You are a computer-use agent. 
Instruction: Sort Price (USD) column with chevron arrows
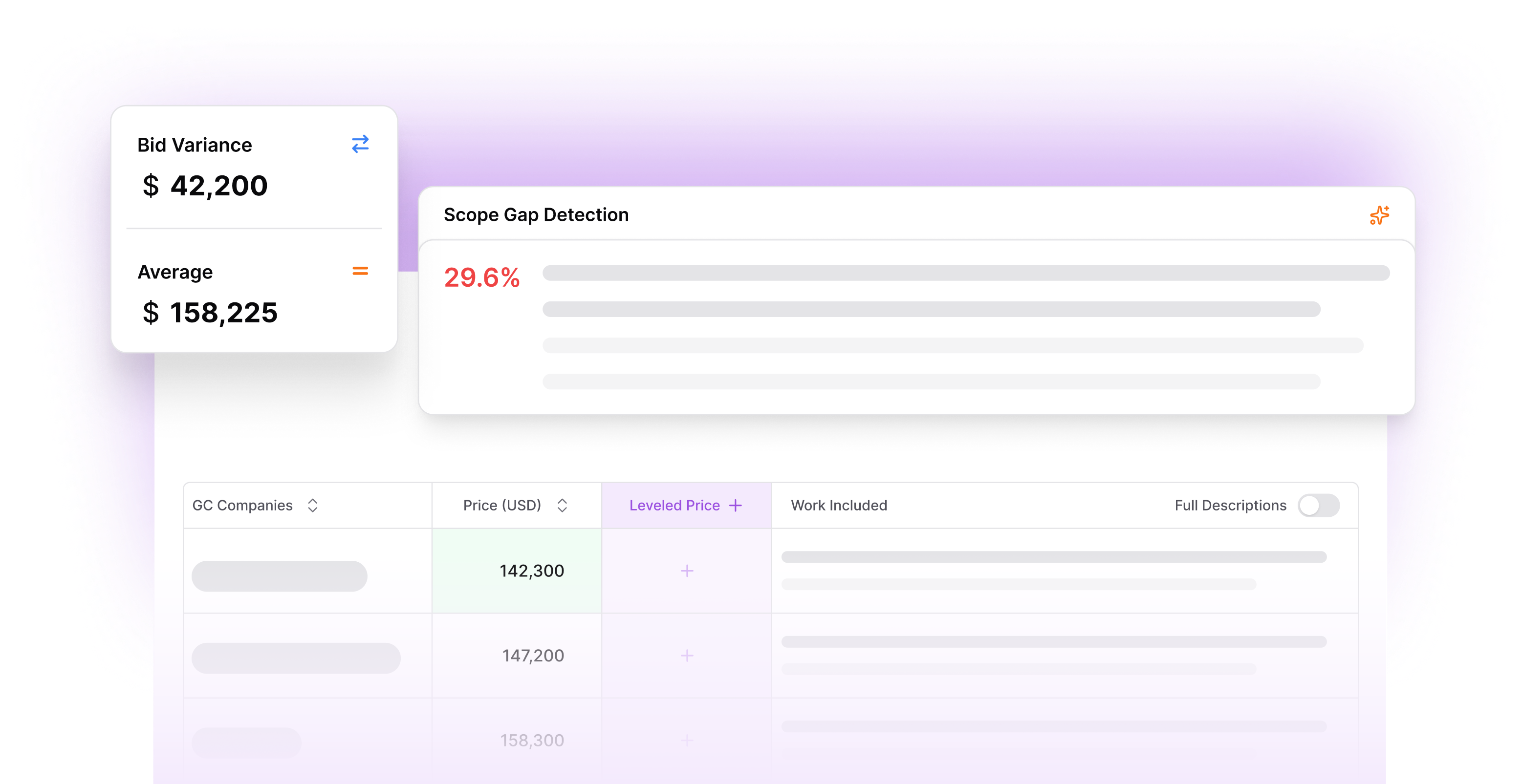(x=562, y=506)
